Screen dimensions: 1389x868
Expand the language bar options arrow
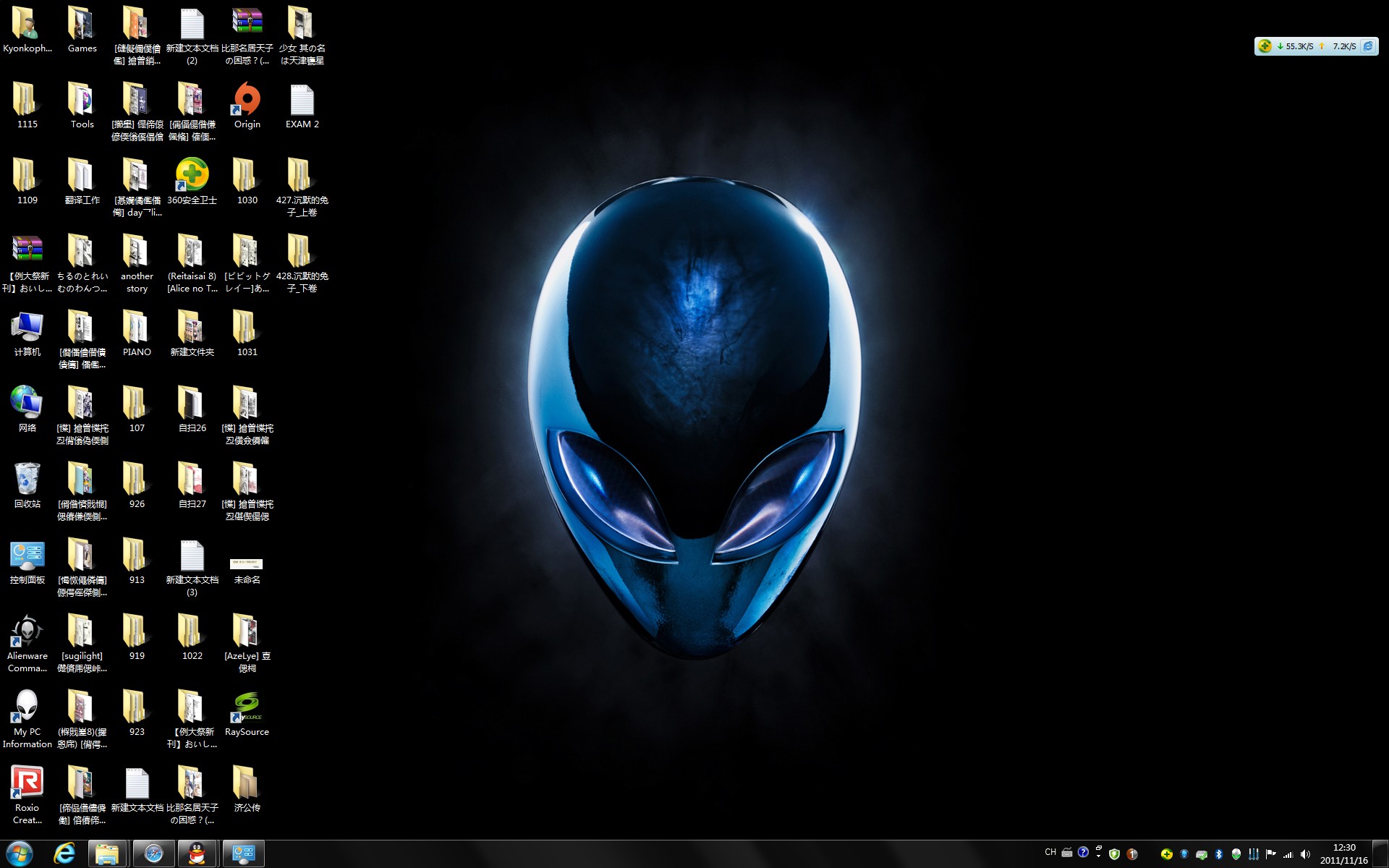[1098, 855]
